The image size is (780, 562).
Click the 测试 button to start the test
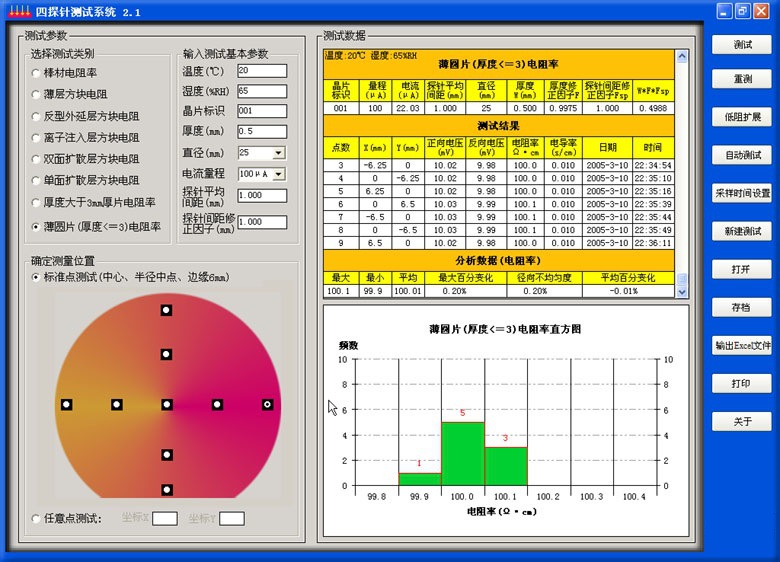(743, 45)
